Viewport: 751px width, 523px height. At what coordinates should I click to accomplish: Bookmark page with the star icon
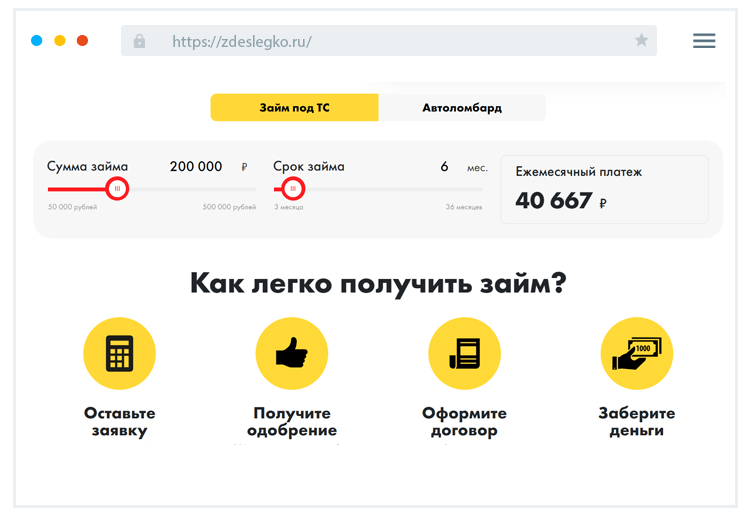[x=641, y=40]
